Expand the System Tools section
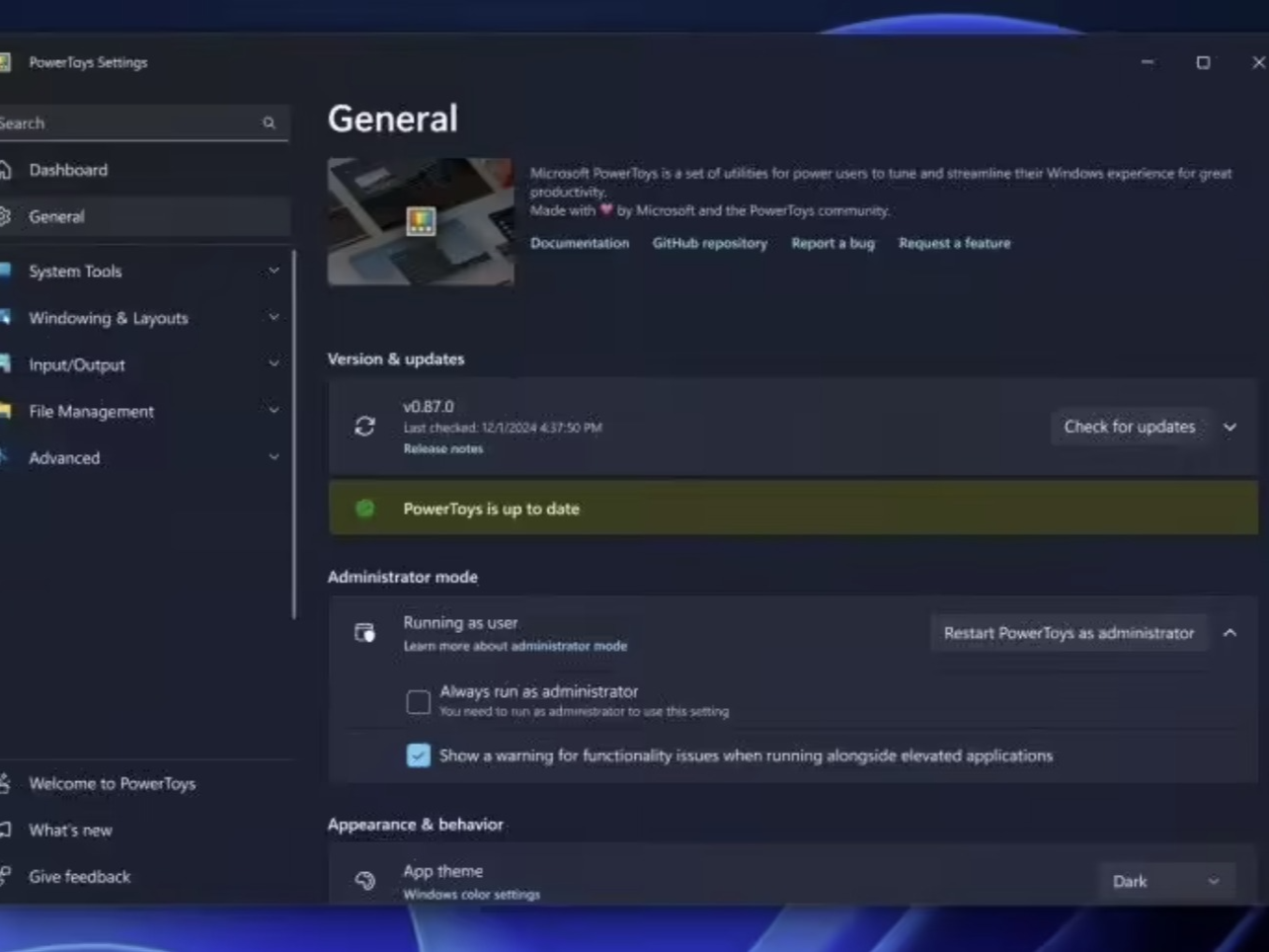The height and width of the screenshot is (952, 1269). (x=274, y=271)
